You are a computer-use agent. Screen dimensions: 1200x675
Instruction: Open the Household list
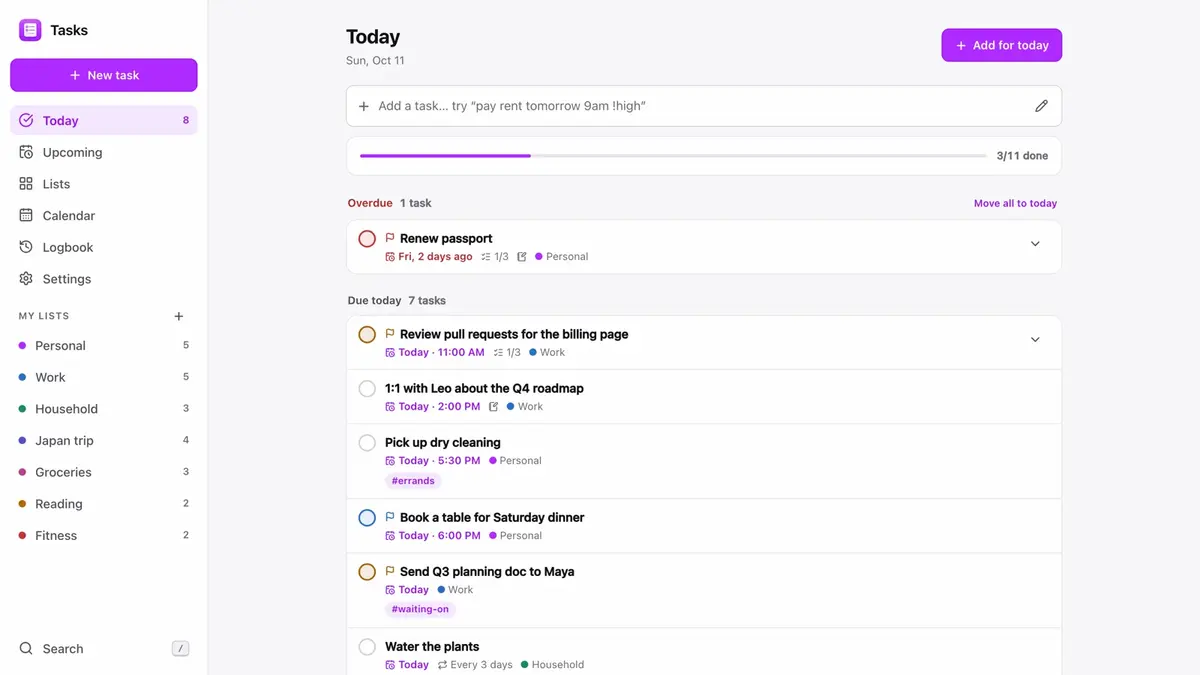click(104, 409)
